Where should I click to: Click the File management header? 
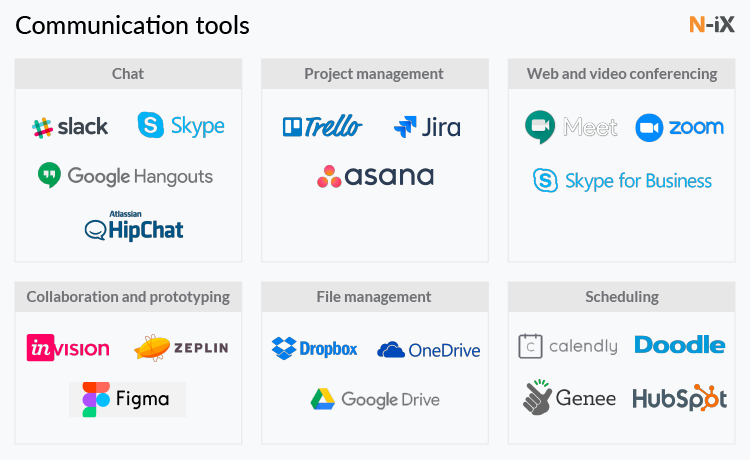click(375, 297)
